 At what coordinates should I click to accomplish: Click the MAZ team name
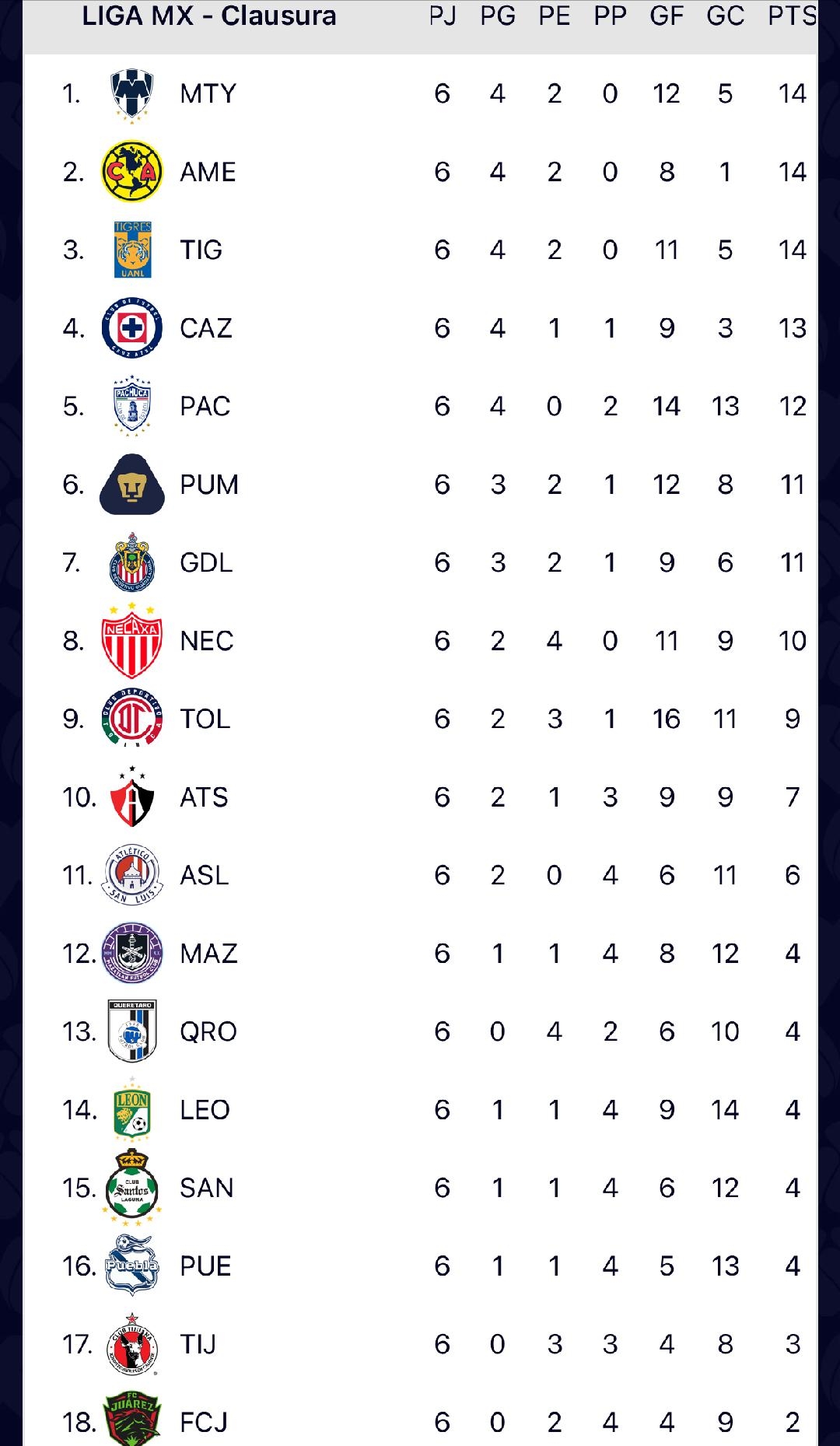click(x=208, y=954)
